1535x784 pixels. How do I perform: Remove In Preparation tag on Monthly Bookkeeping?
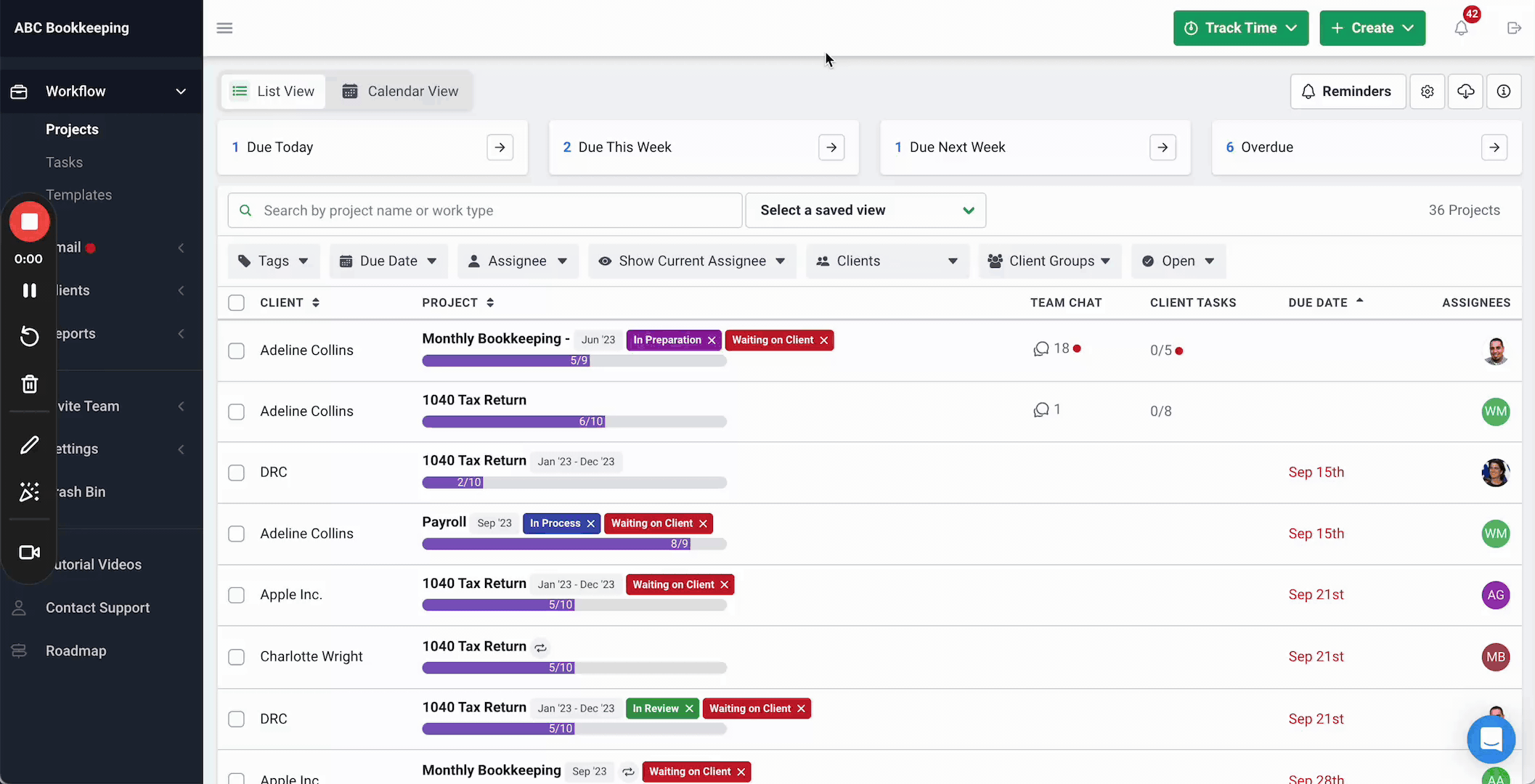(x=712, y=340)
